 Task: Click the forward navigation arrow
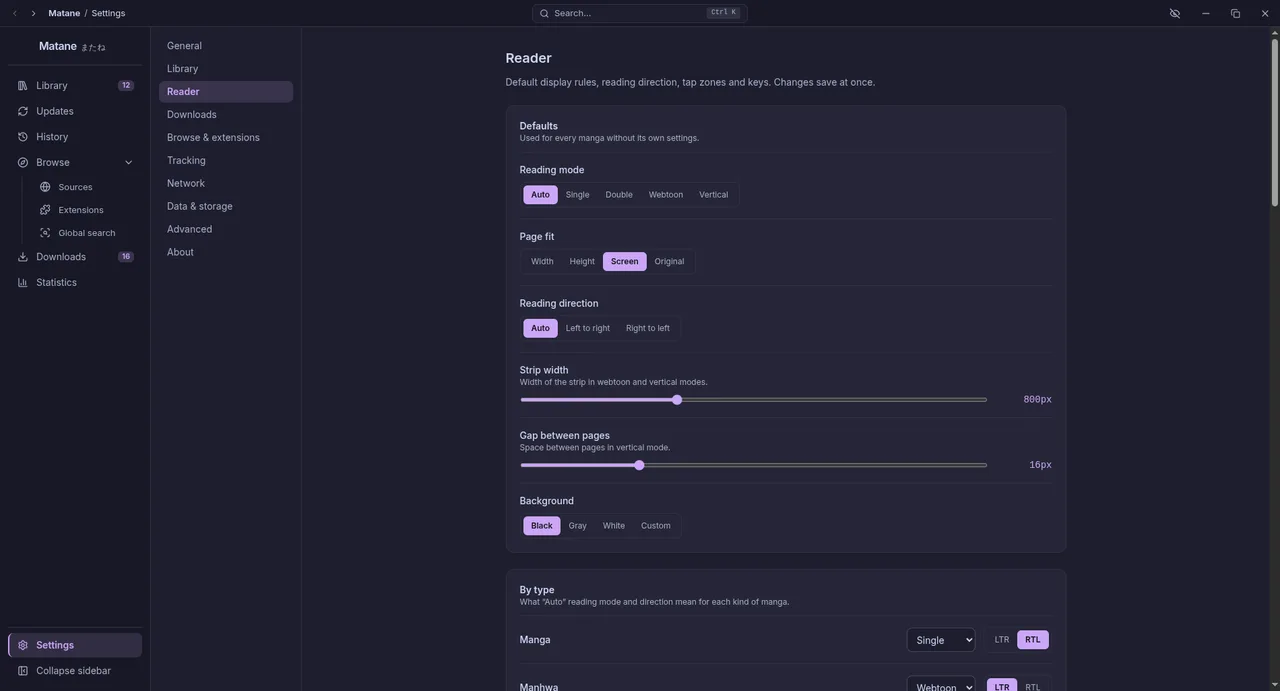tap(33, 13)
